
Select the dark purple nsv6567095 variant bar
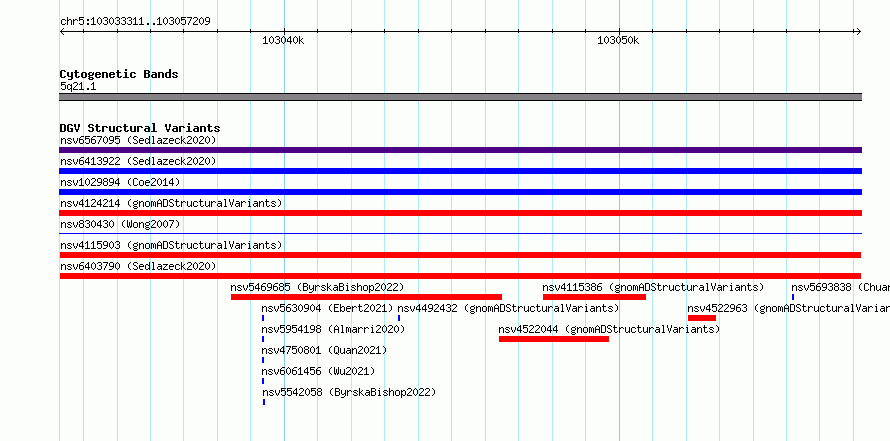(460, 150)
